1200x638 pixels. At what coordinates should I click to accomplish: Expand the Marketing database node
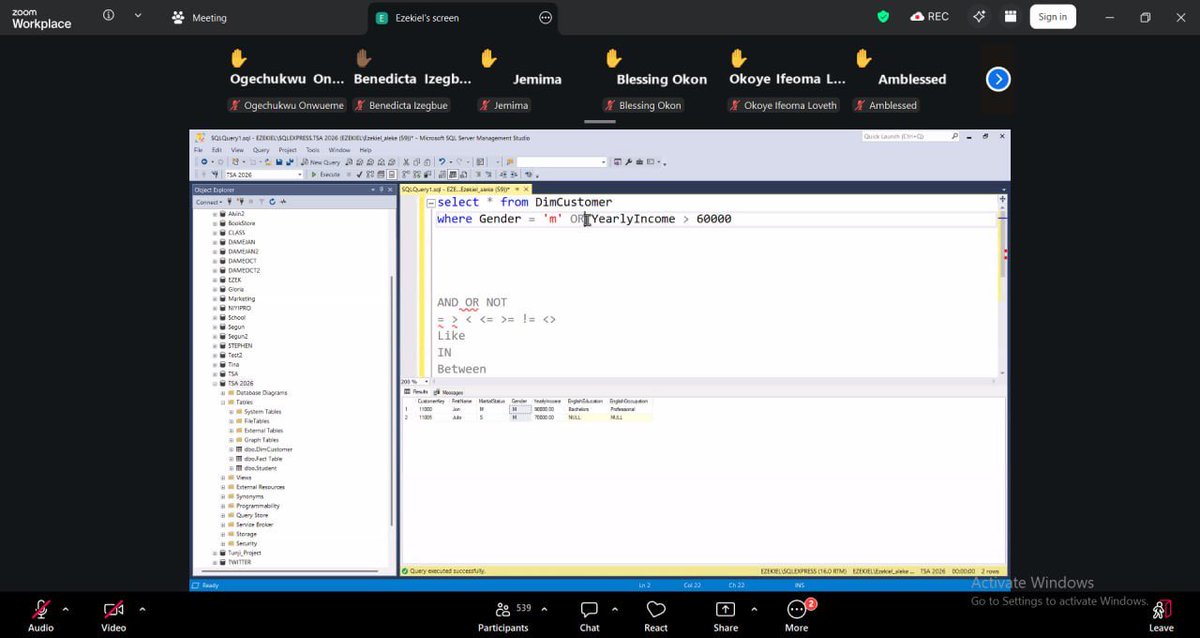tap(214, 298)
